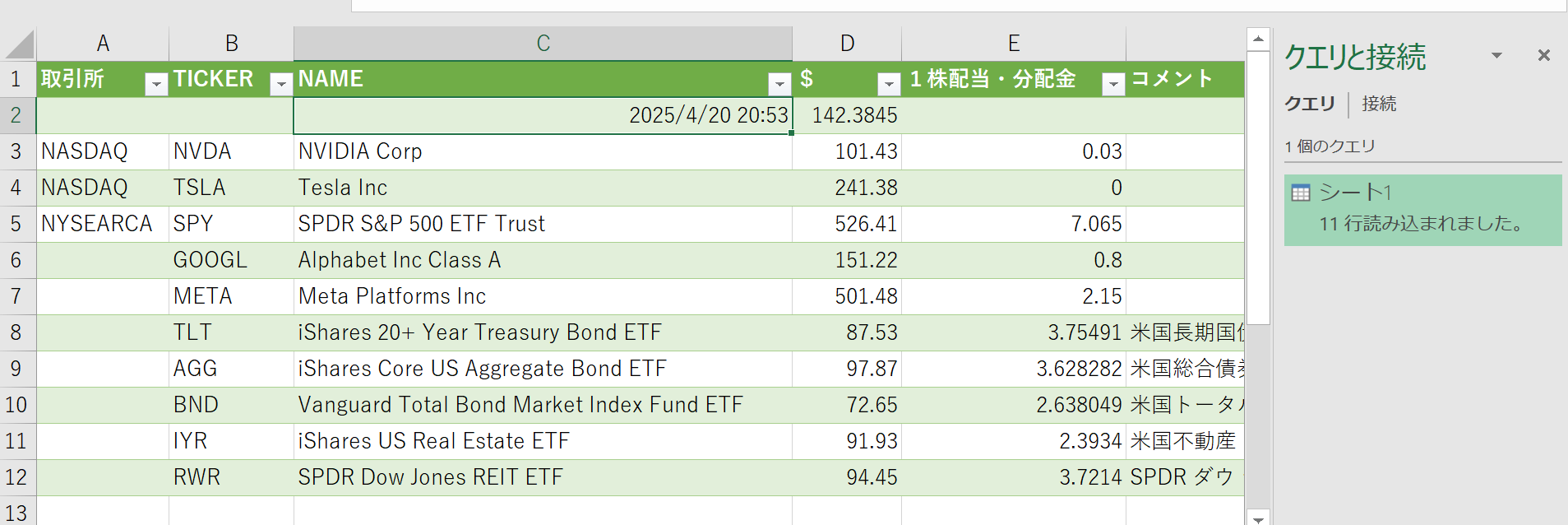Select the RWR ticker cell
The image size is (1568, 525).
(231, 477)
